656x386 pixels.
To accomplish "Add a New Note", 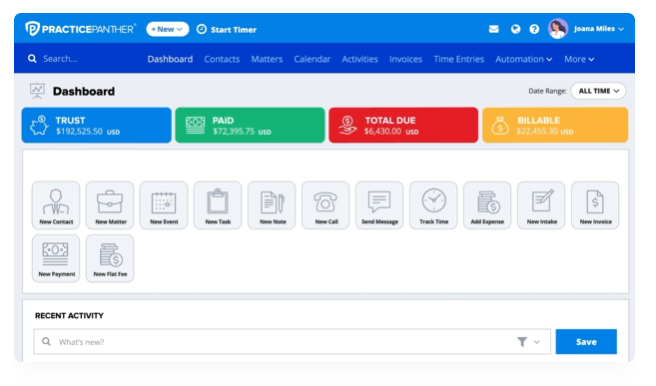I will point(272,205).
